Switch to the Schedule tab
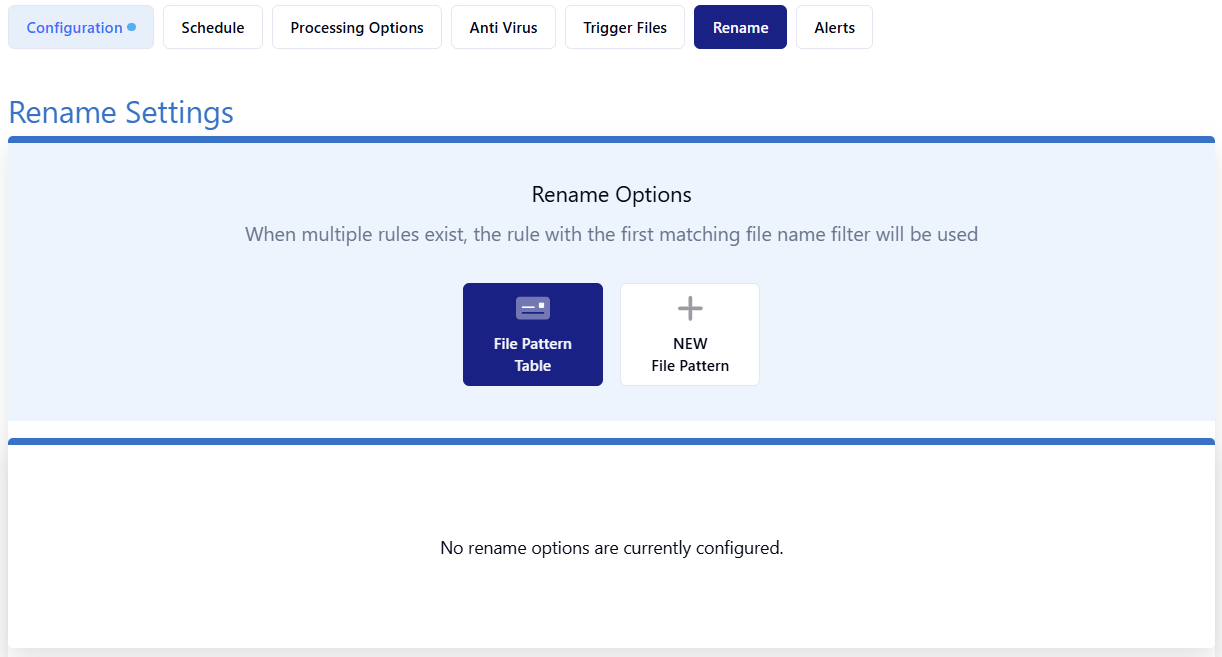The width and height of the screenshot is (1222, 657). [213, 27]
